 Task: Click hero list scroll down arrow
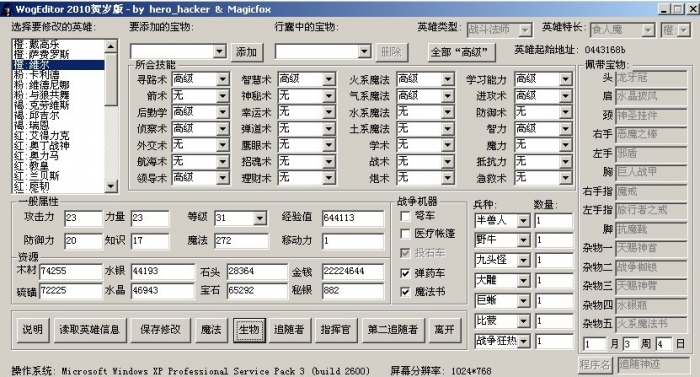111,186
